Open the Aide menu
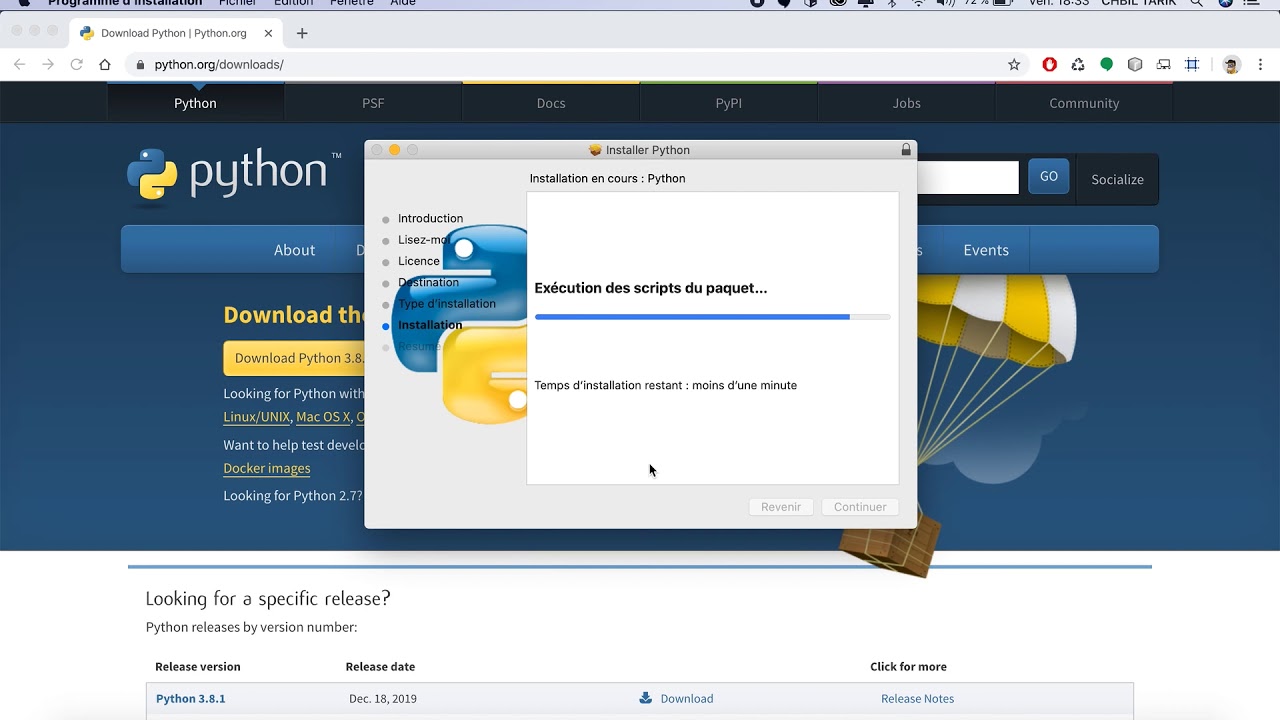The height and width of the screenshot is (720, 1280). point(403,3)
